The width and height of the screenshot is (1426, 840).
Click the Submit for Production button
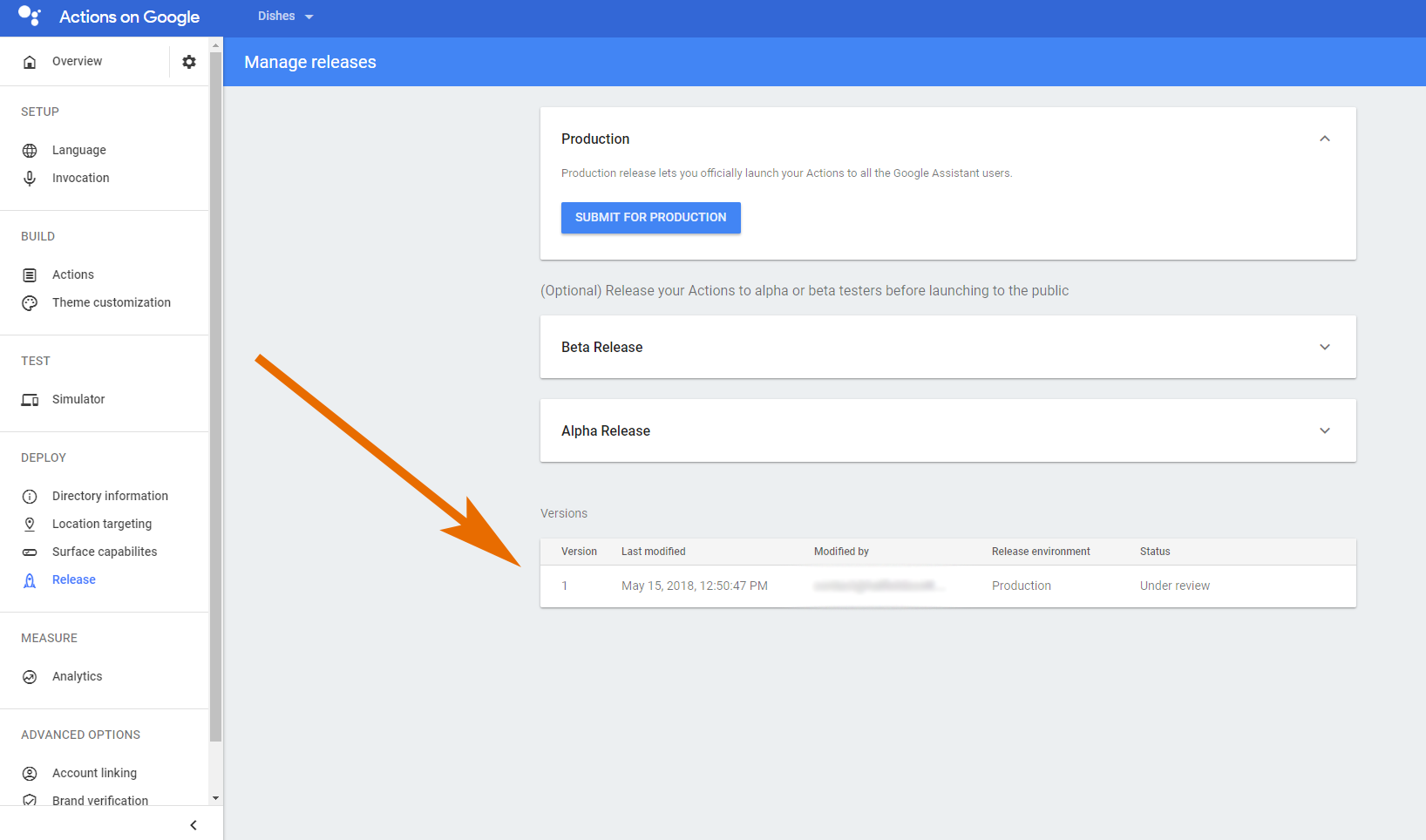click(651, 218)
